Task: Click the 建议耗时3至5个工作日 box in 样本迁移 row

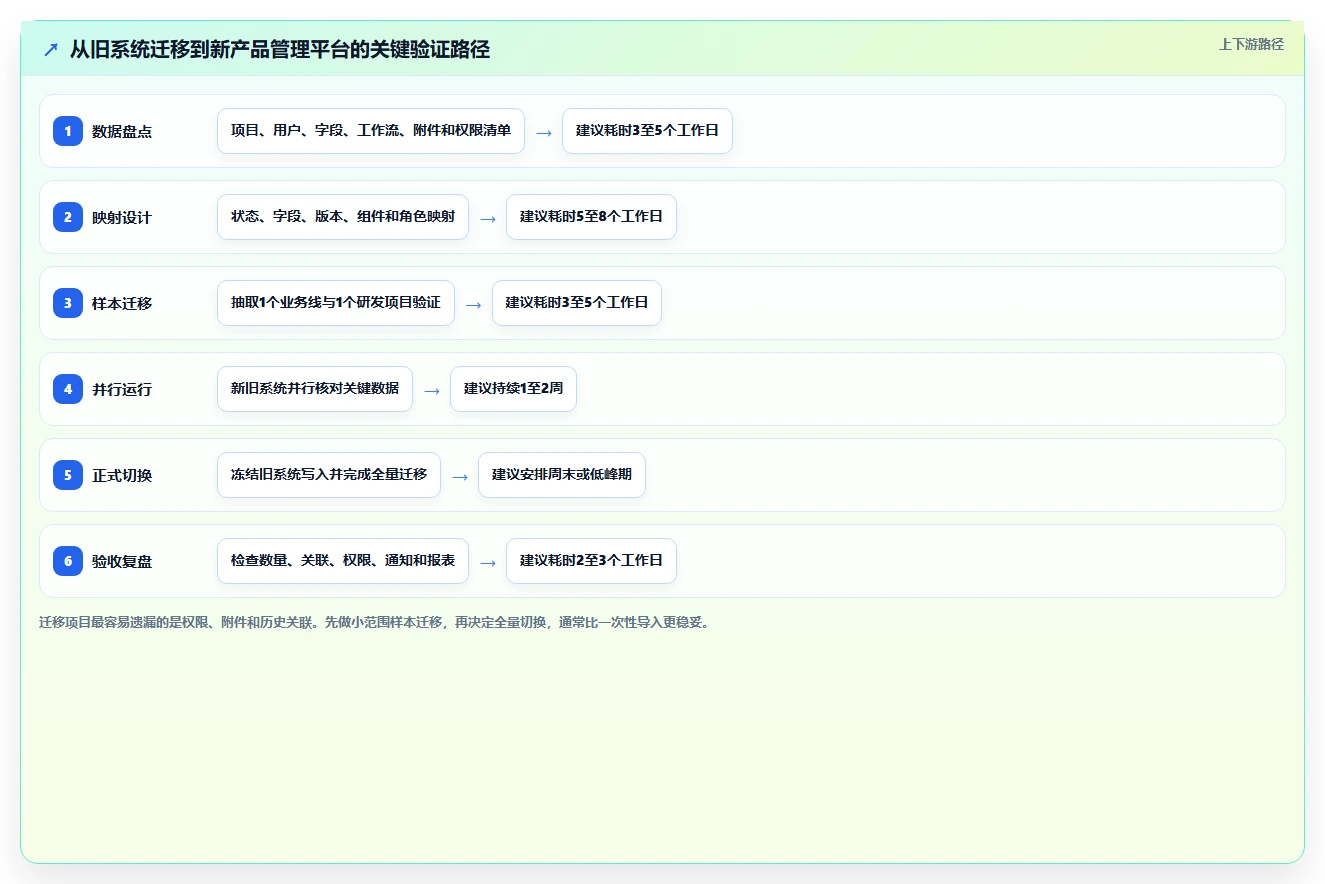Action: pos(577,303)
